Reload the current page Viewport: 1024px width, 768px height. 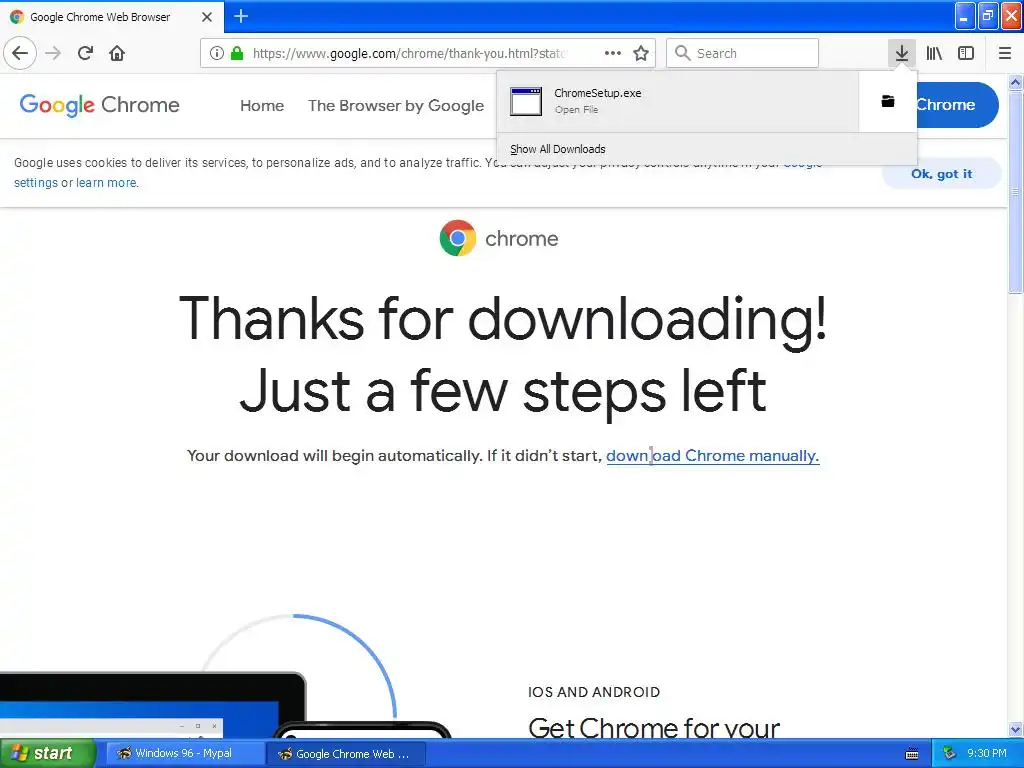(85, 53)
